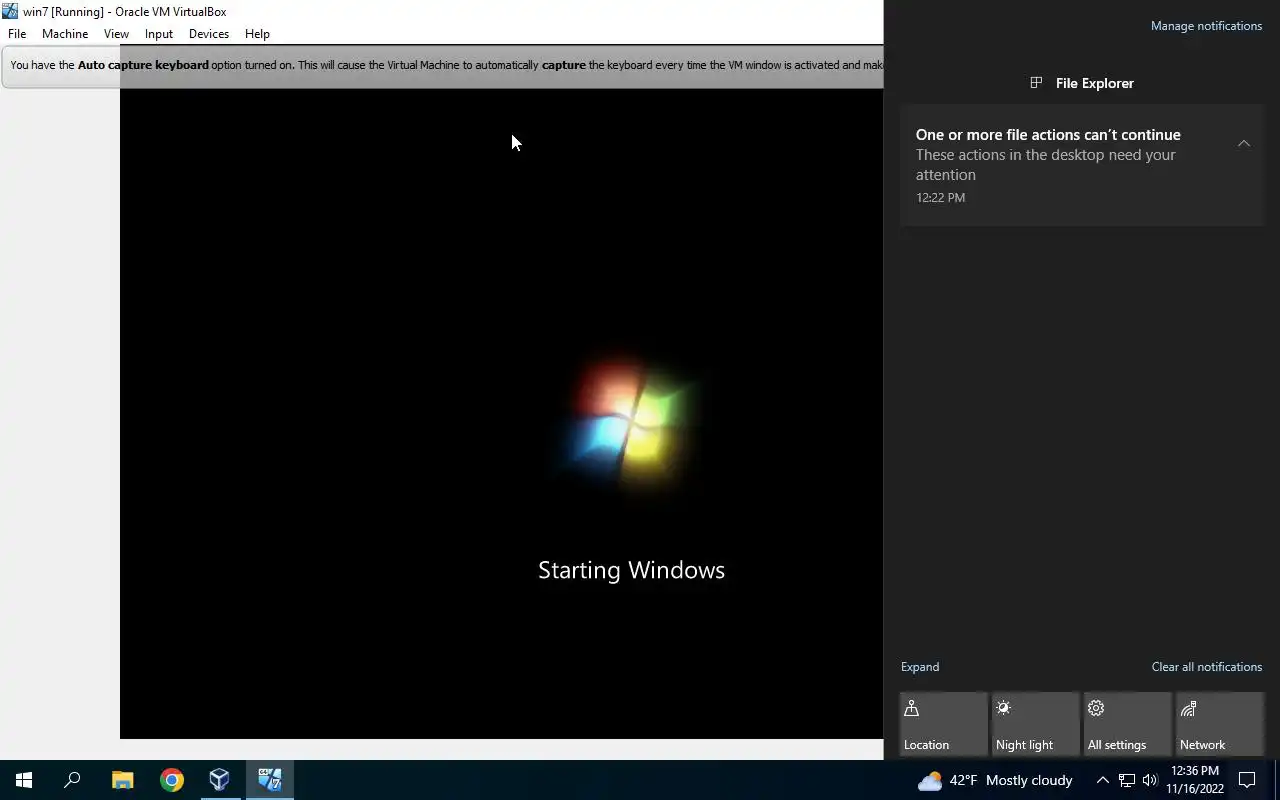Open the Network quick action
The height and width of the screenshot is (800, 1280).
coord(1220,724)
